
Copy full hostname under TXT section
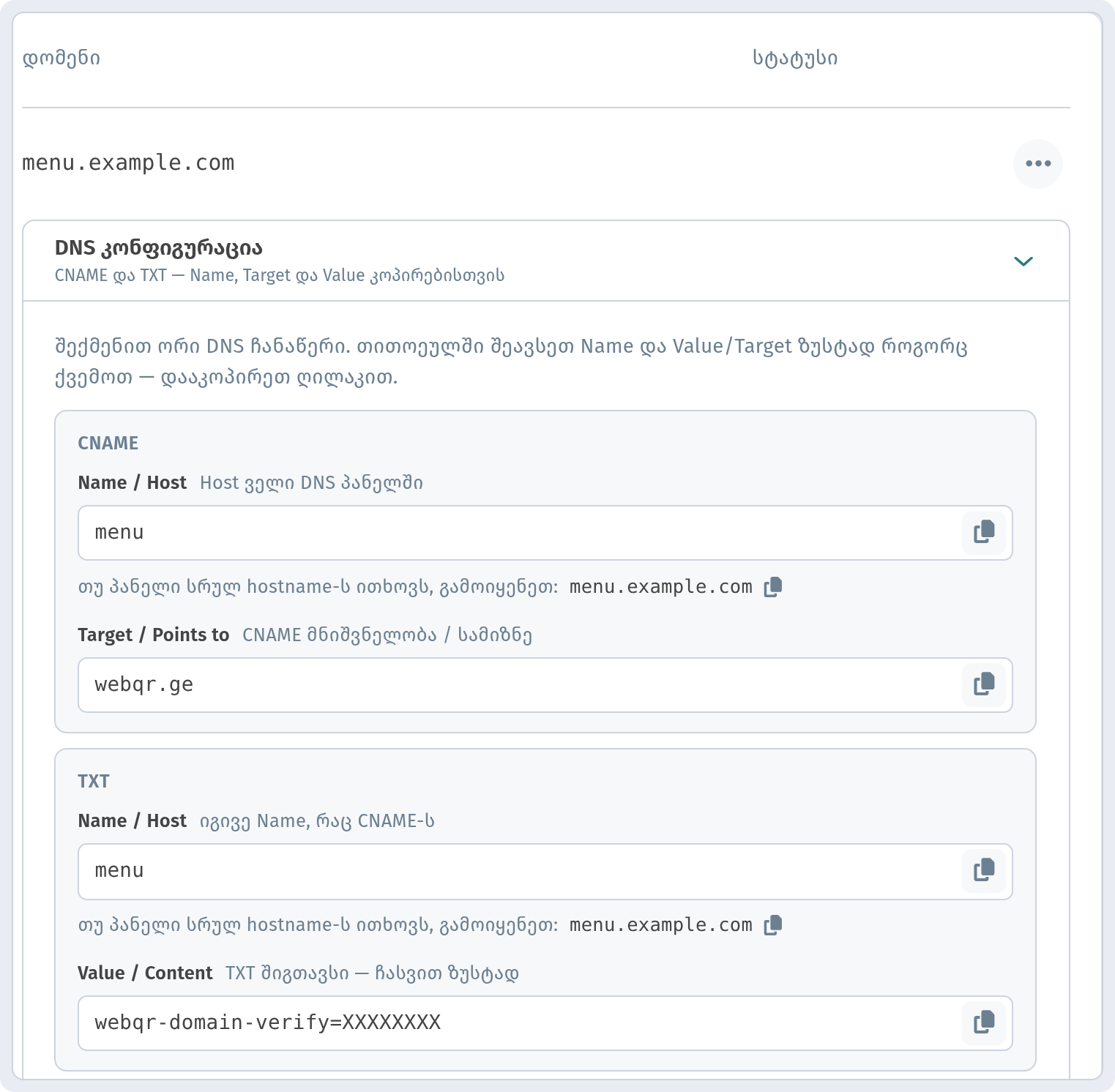773,925
